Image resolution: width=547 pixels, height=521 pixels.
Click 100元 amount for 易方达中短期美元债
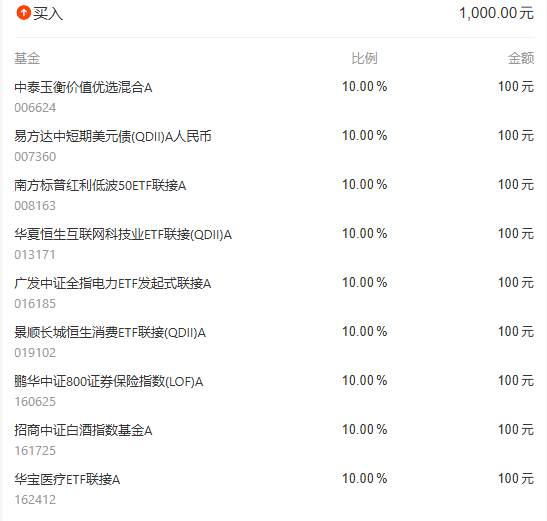click(516, 135)
